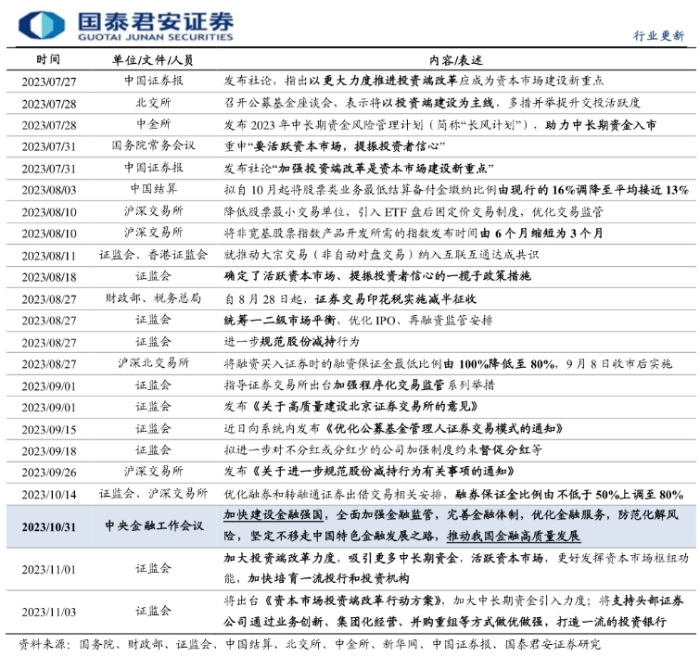
Task: Click the text 证券交易印花税实施减半征收
Action: point(396,299)
